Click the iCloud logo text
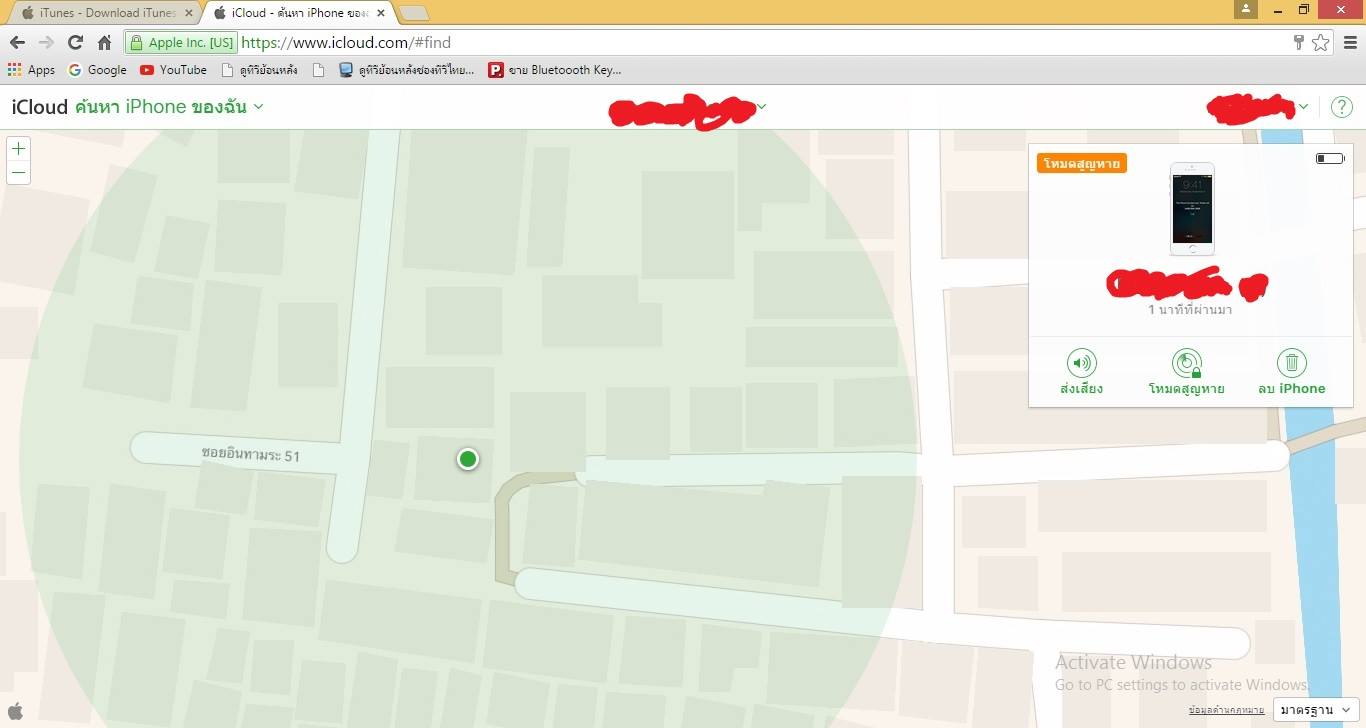Viewport: 1366px width, 728px height. tap(40, 107)
